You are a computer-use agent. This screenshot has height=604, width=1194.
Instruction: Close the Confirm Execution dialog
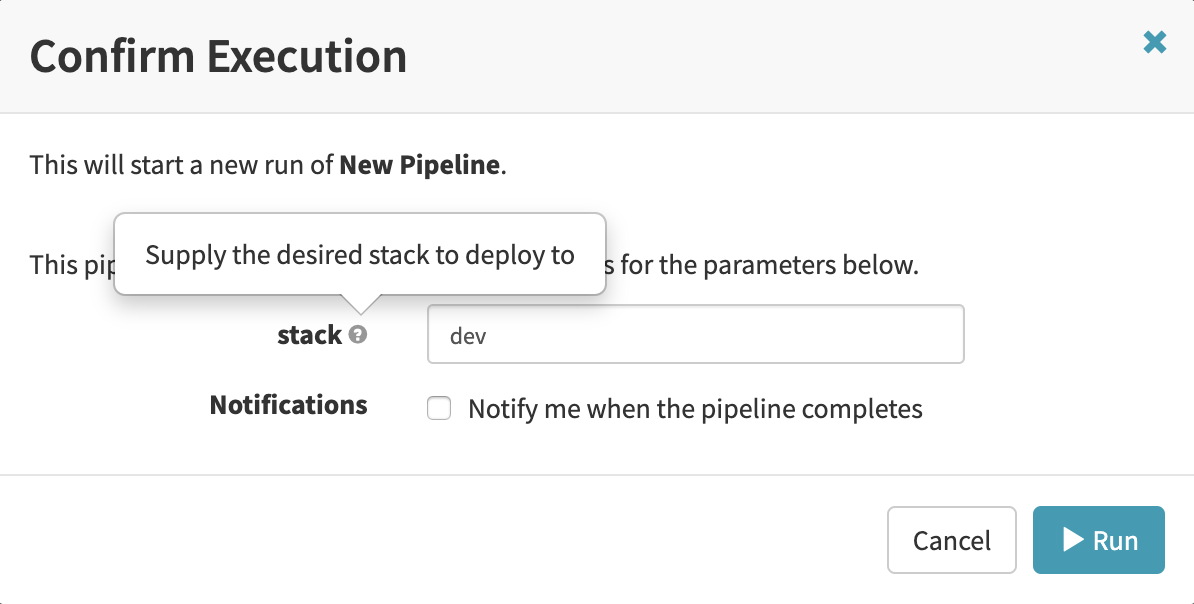(x=1155, y=42)
